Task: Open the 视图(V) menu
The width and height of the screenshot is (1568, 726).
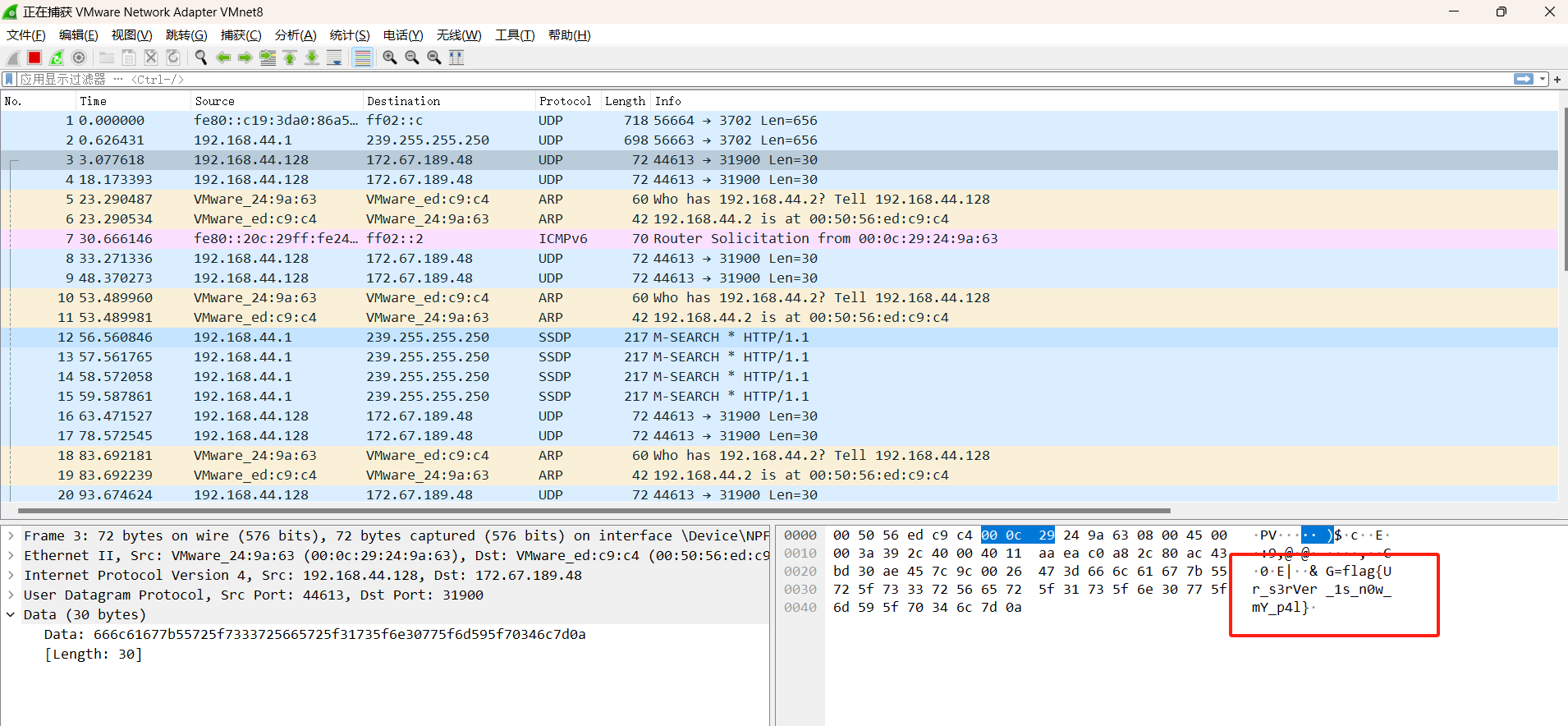Action: pyautogui.click(x=131, y=34)
